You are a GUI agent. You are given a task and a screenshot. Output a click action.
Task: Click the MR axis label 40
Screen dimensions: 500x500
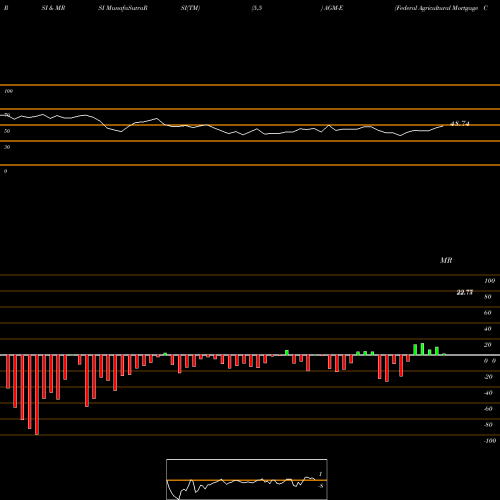[487, 329]
